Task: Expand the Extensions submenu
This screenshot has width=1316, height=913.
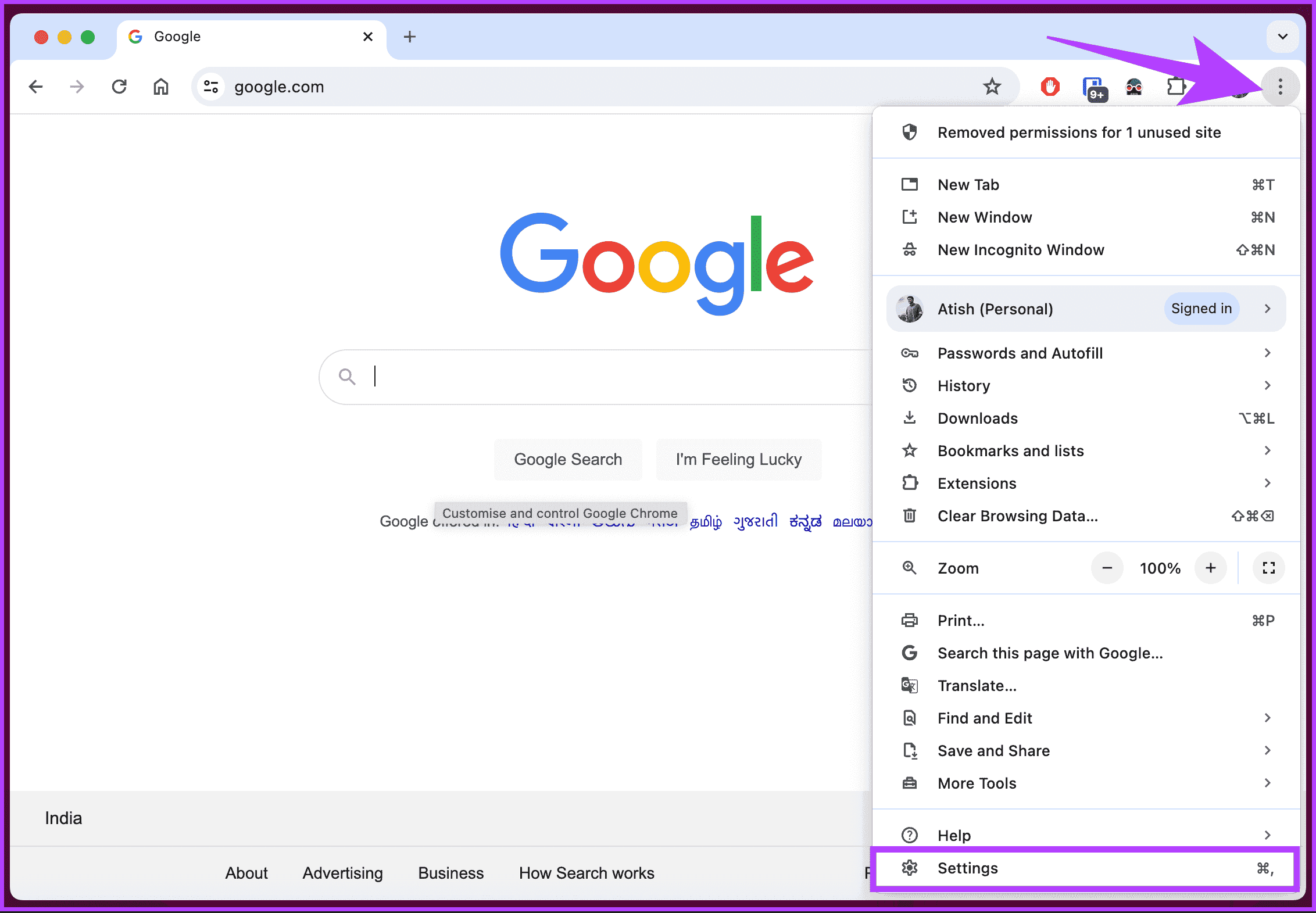Action: tap(1086, 484)
